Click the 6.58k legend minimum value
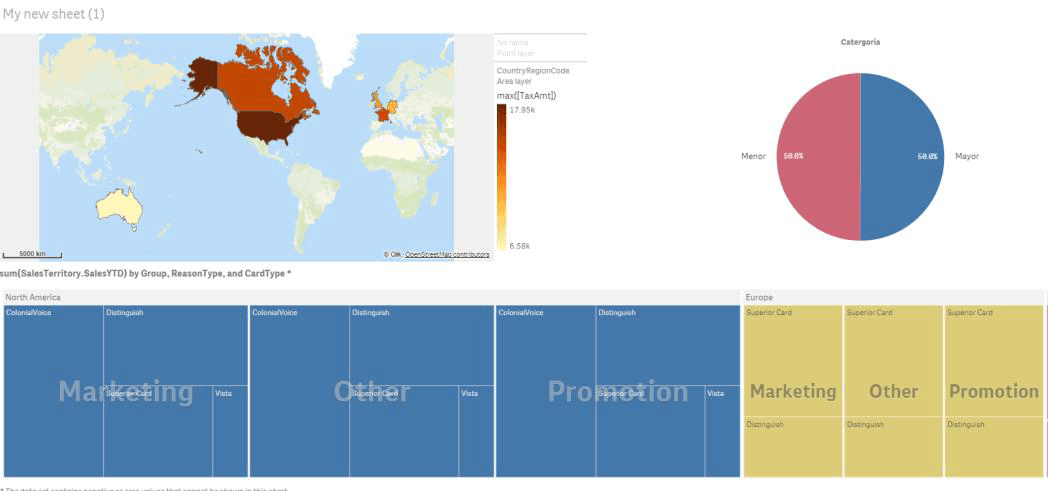 point(519,247)
